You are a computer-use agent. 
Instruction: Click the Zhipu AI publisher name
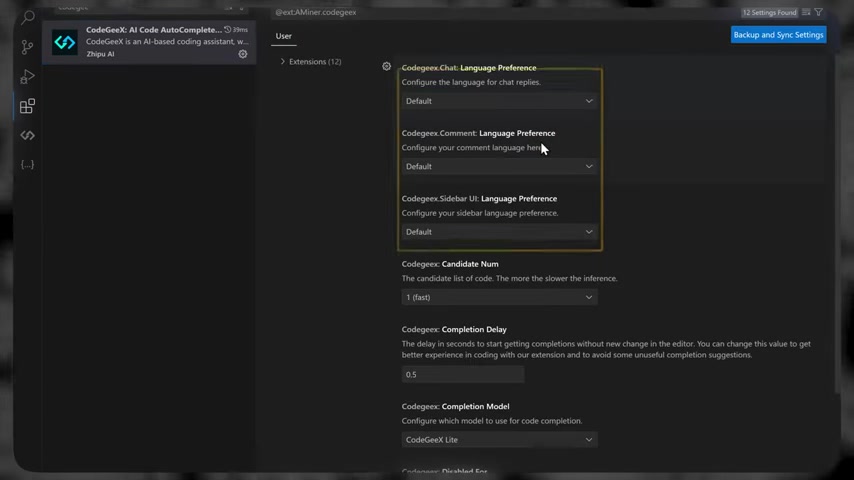(x=100, y=54)
